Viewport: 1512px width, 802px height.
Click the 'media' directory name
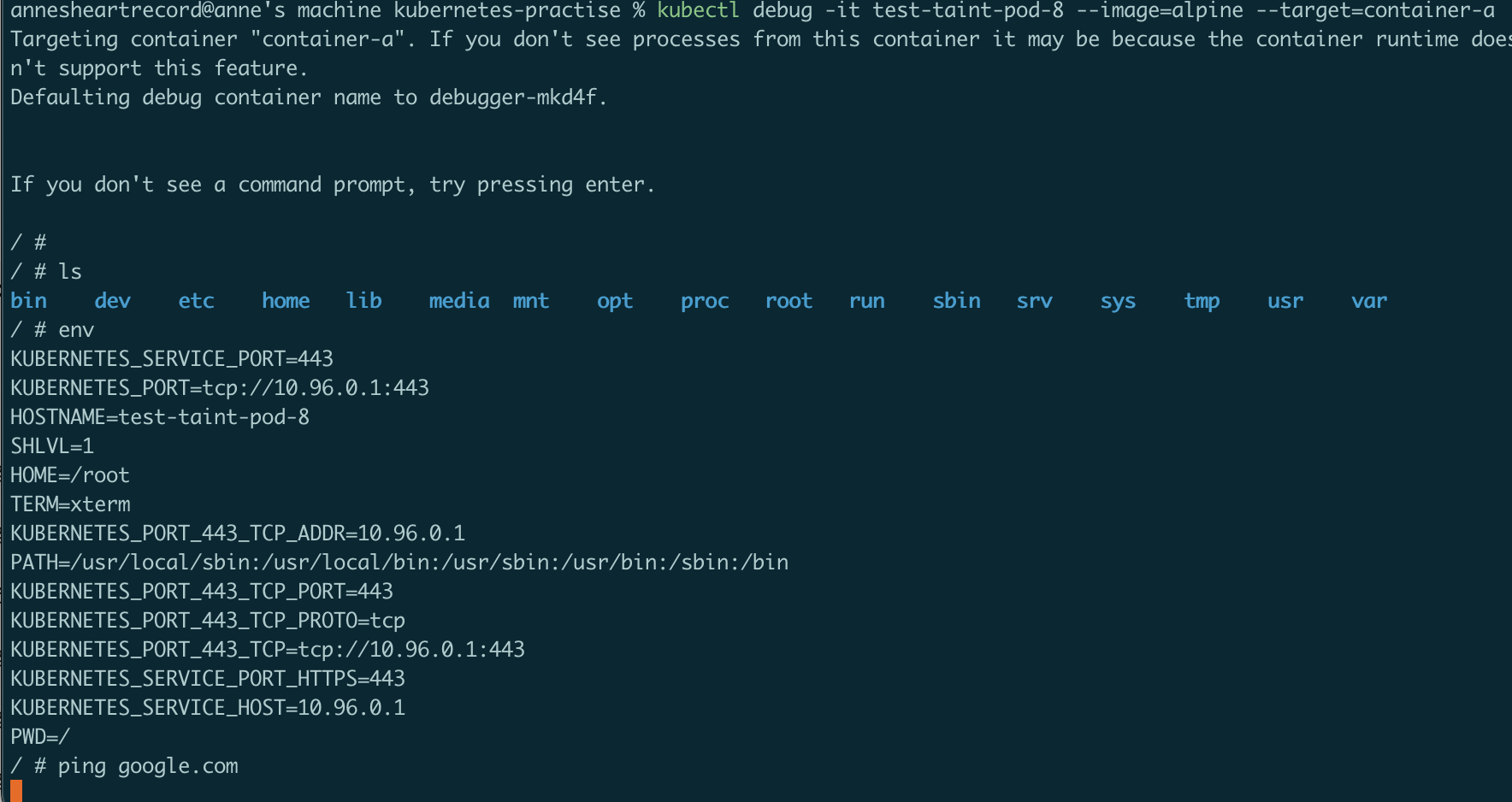coord(459,301)
